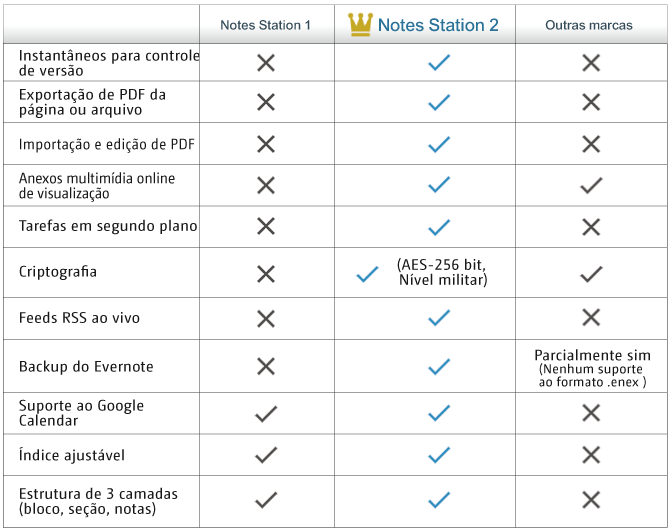The height and width of the screenshot is (530, 670).
Task: Select the Notes Station 1 column header
Action: coord(266,25)
